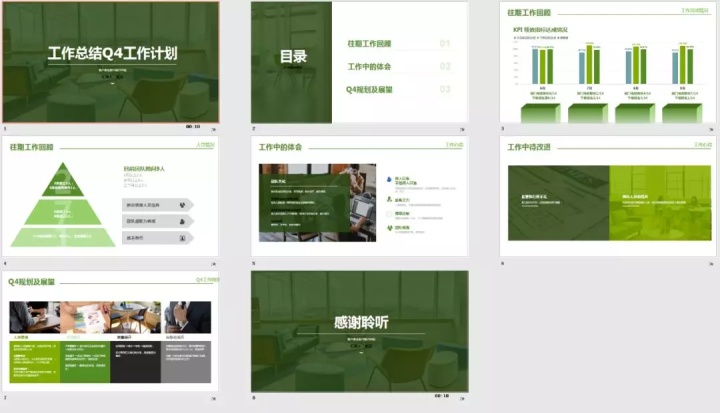Select the 'Q4规划及展望' slide thumbnail
The width and height of the screenshot is (720, 413).
[x=110, y=331]
